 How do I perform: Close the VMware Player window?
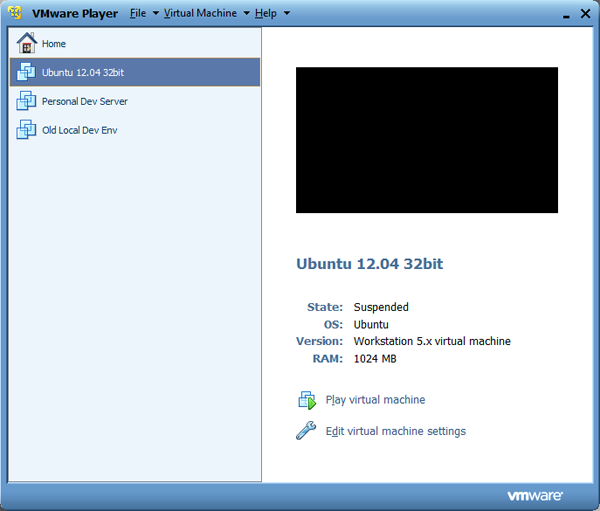click(x=585, y=13)
